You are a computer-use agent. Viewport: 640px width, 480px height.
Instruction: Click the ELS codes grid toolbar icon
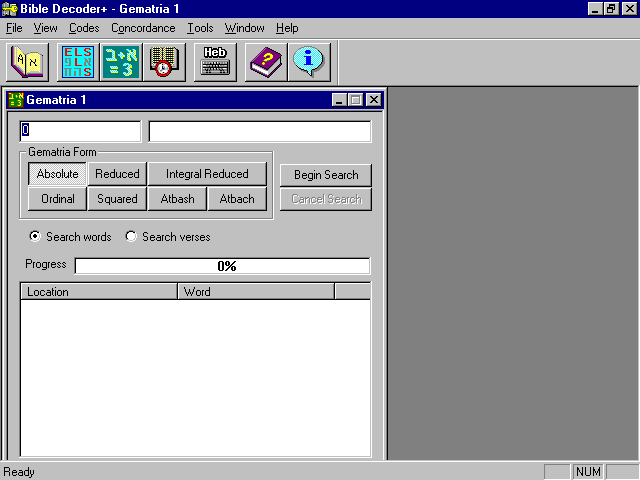pyautogui.click(x=76, y=62)
